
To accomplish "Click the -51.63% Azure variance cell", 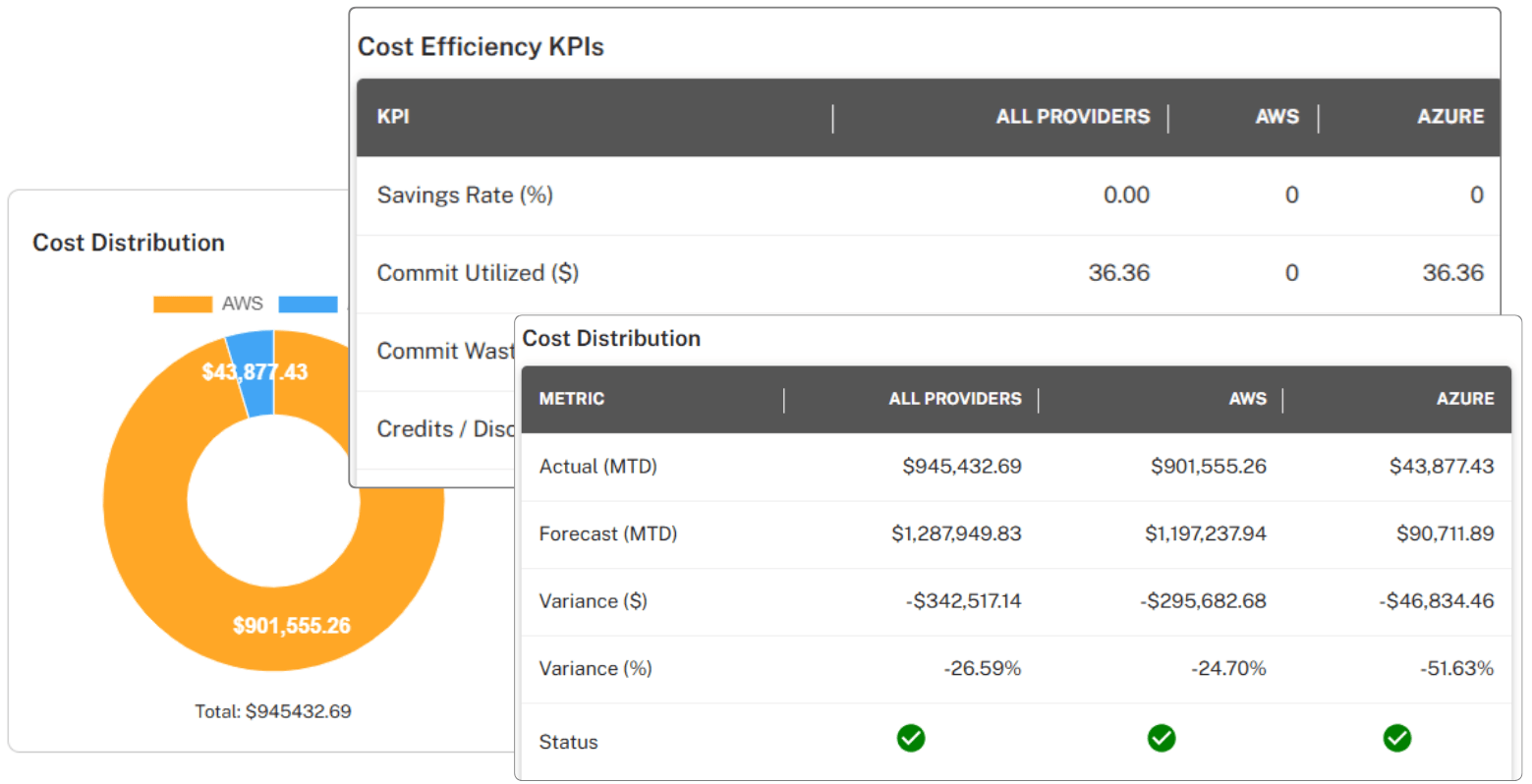I will [x=1456, y=669].
